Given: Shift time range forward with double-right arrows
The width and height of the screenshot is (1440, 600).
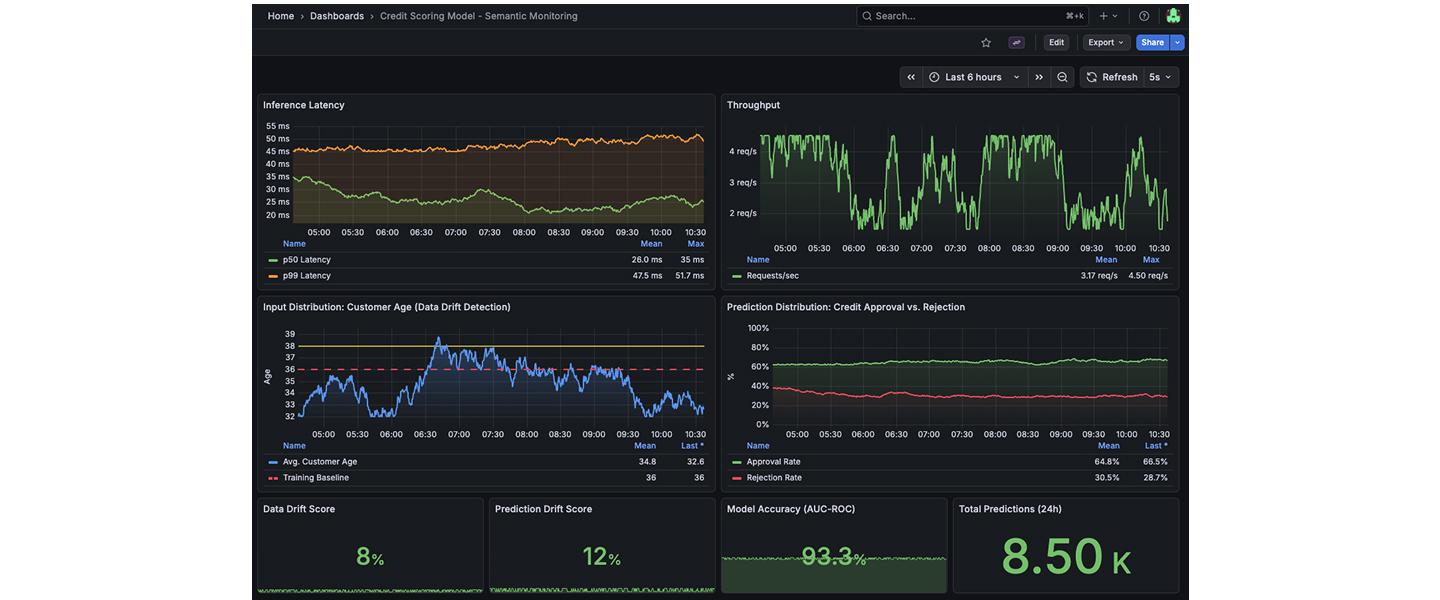Looking at the screenshot, I should pyautogui.click(x=1039, y=77).
